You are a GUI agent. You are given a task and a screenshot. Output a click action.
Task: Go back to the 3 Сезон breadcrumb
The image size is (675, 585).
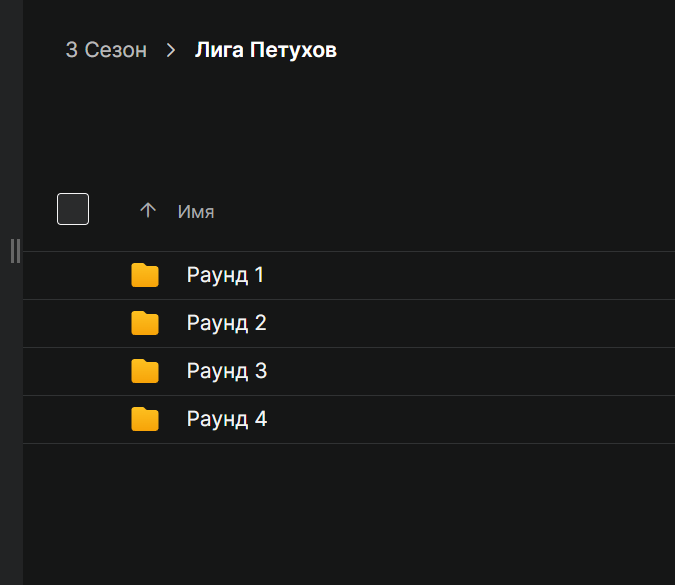point(106,50)
